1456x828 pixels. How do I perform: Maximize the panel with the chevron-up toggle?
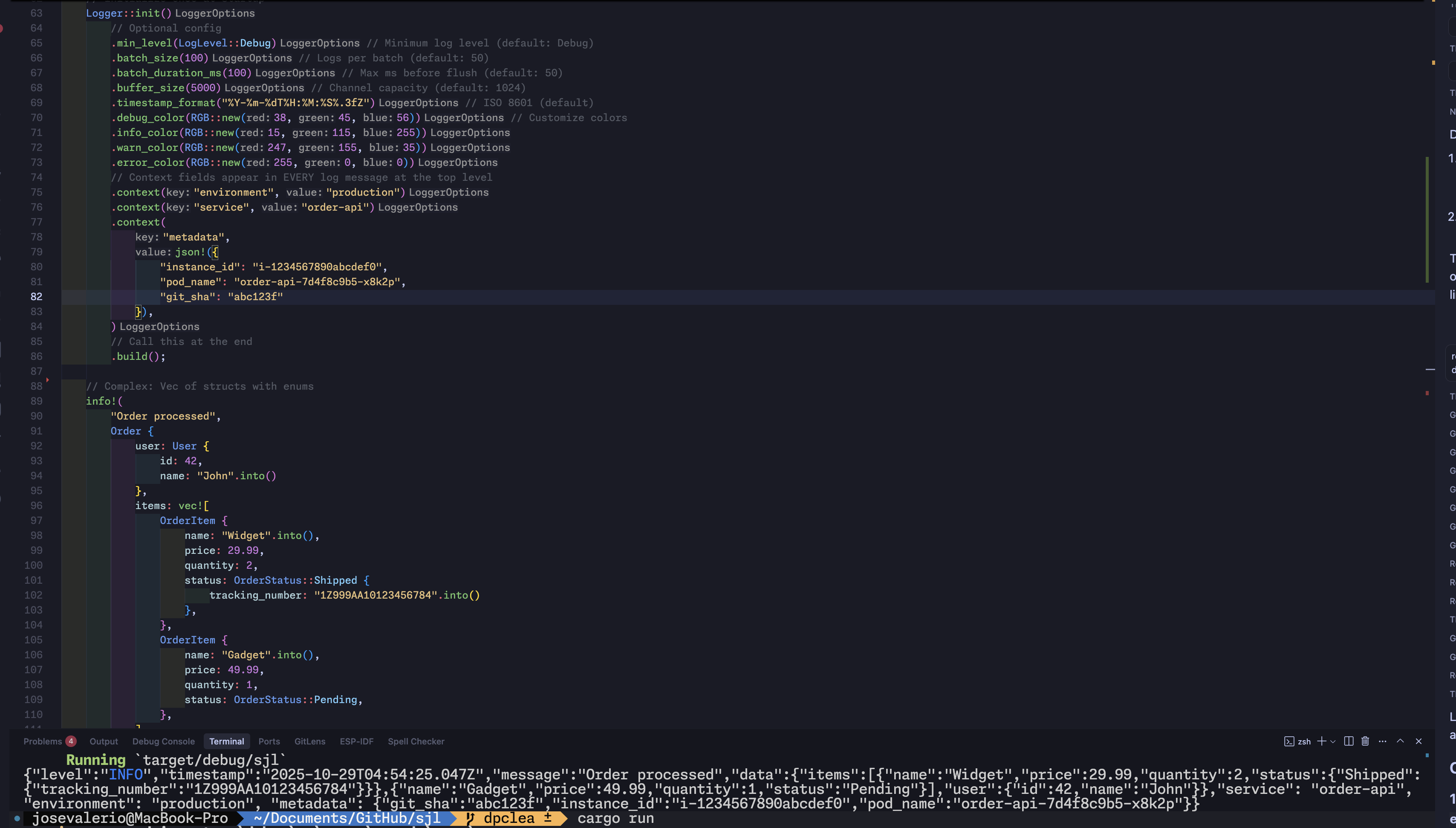click(1400, 741)
